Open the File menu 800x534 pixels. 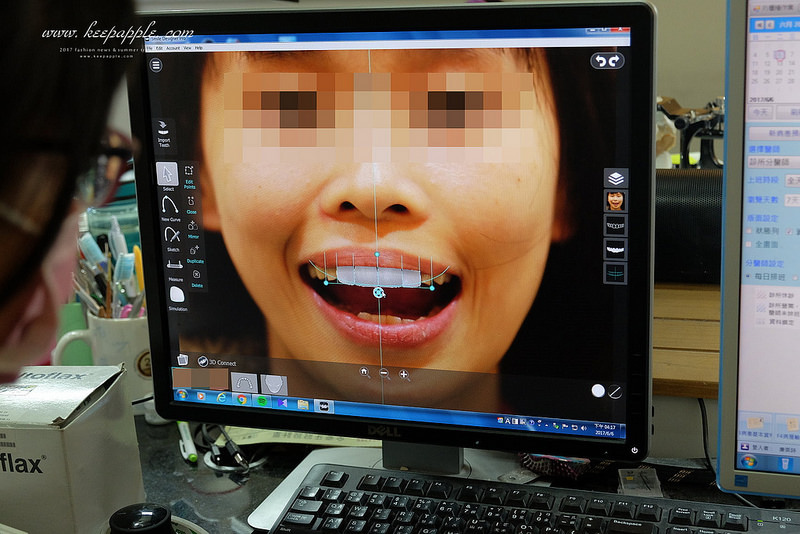[150, 48]
